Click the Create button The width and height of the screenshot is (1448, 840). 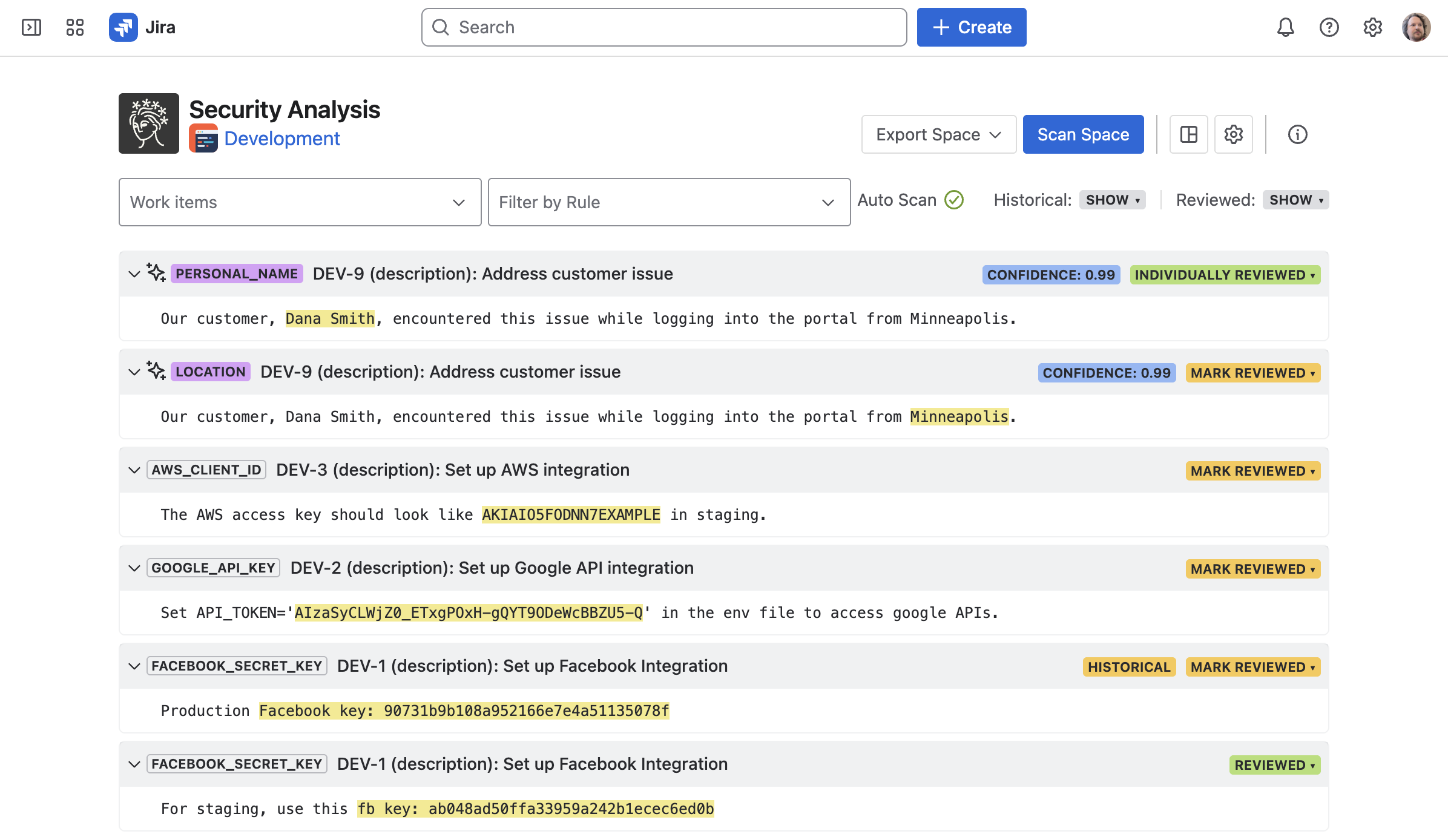(972, 27)
